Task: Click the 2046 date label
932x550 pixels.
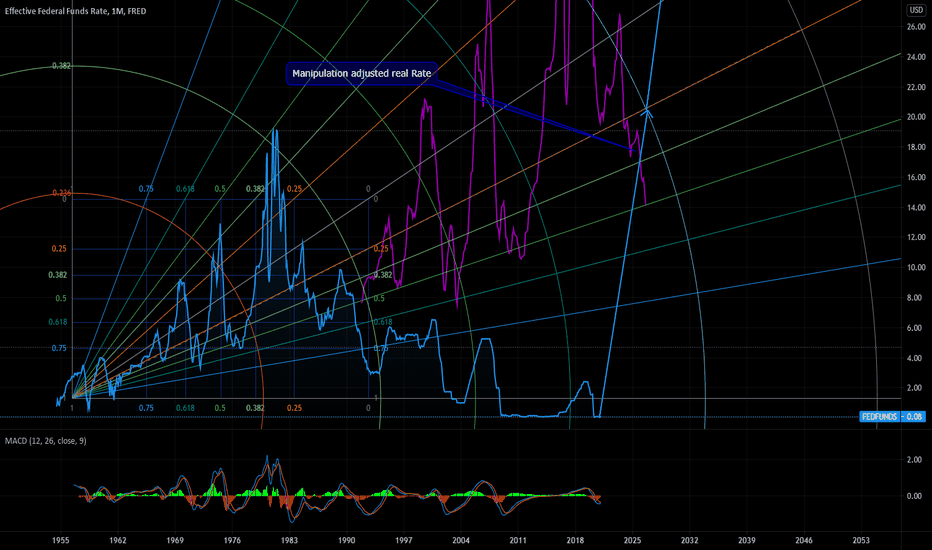Action: click(x=804, y=540)
